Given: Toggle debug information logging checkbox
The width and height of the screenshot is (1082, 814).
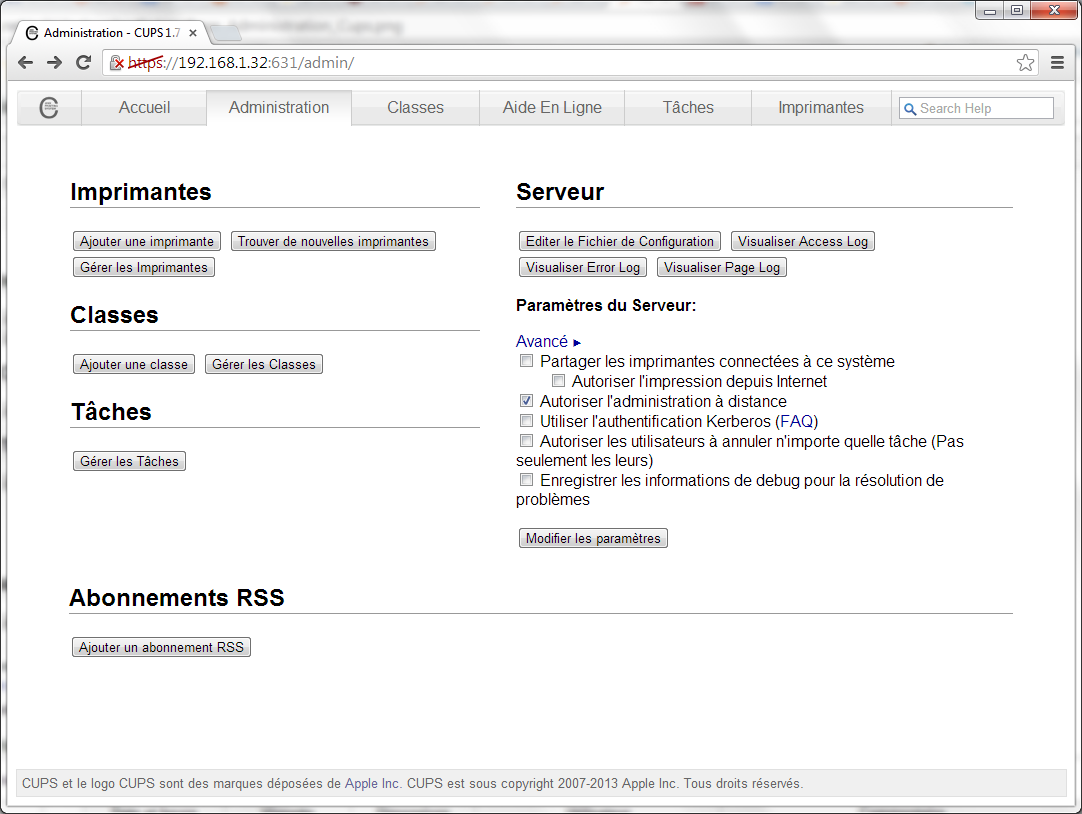Looking at the screenshot, I should tap(526, 480).
